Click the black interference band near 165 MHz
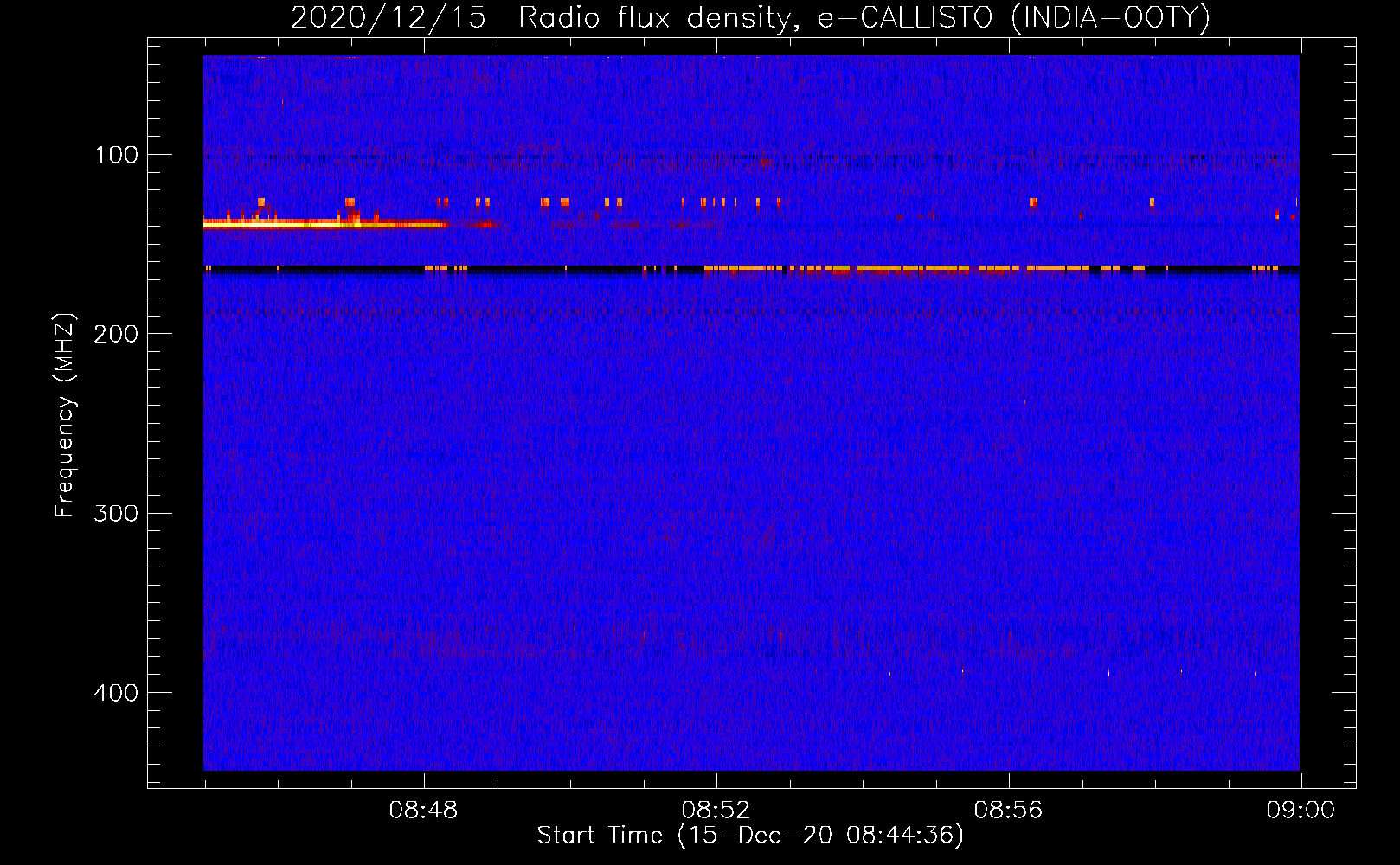The height and width of the screenshot is (865, 1400). pyautogui.click(x=751, y=271)
